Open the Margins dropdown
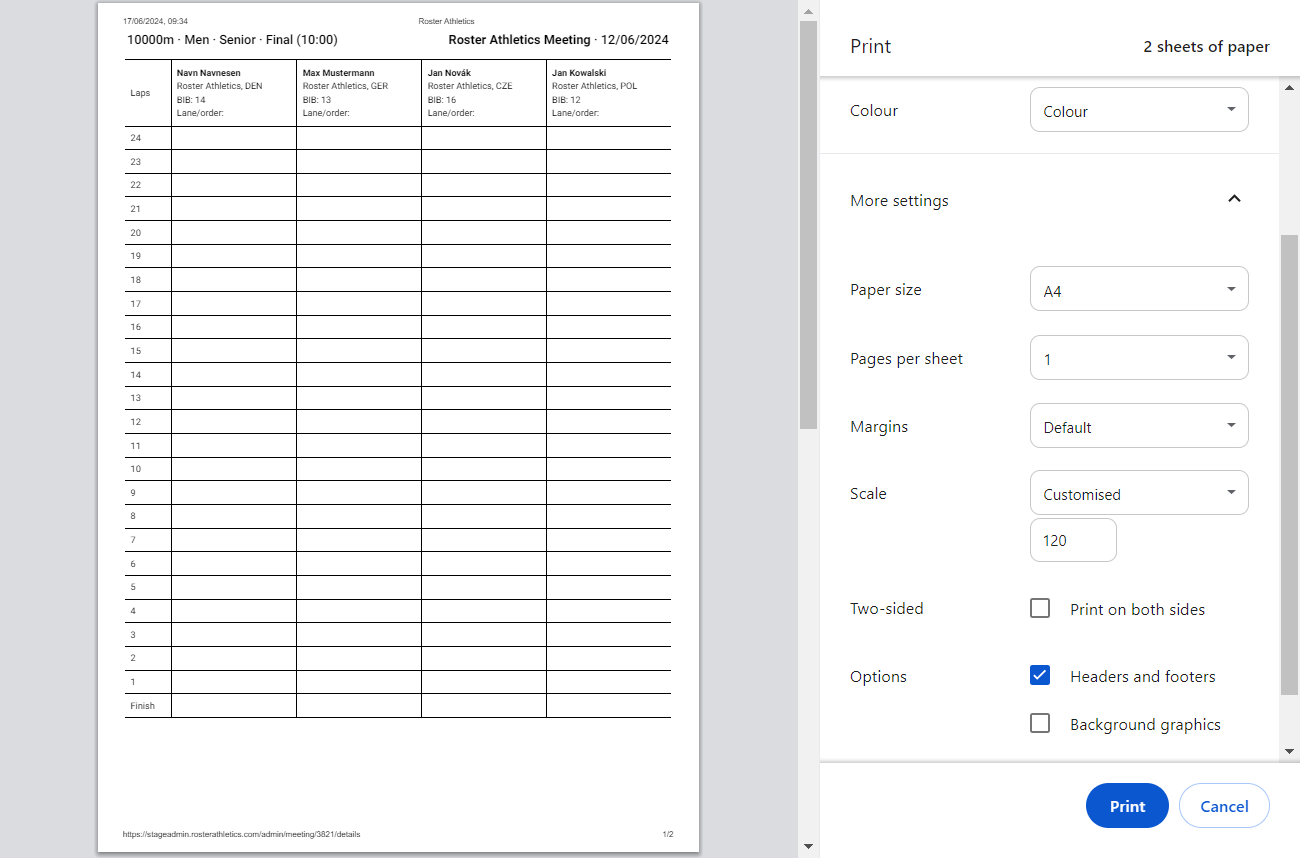This screenshot has width=1300, height=858. point(1139,425)
